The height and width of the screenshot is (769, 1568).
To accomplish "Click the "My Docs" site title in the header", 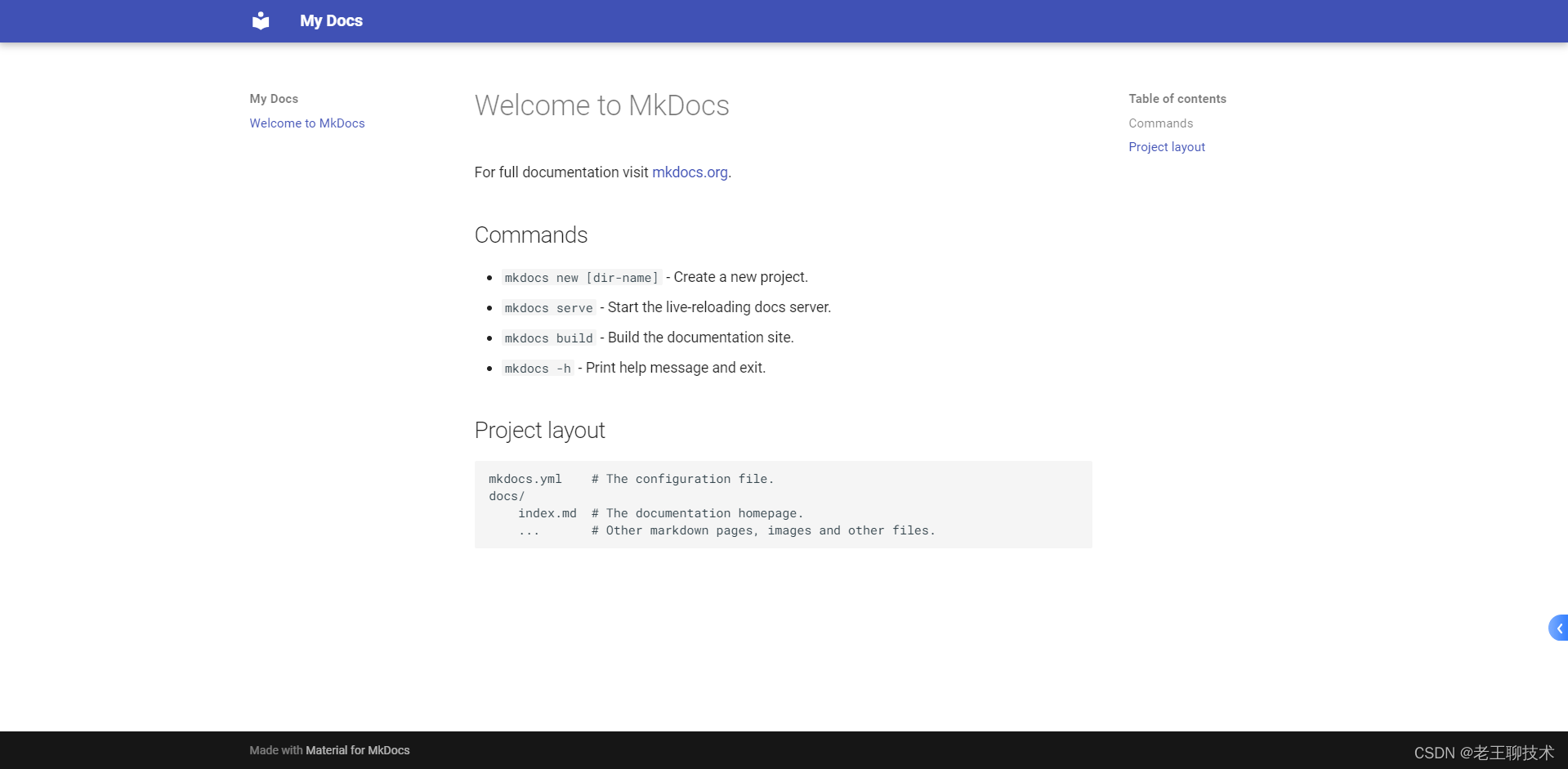I will (331, 20).
